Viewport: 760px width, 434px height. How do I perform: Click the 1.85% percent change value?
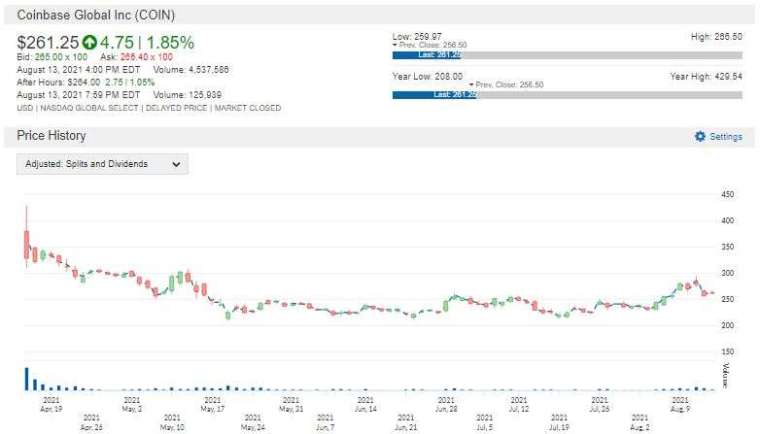click(x=170, y=43)
